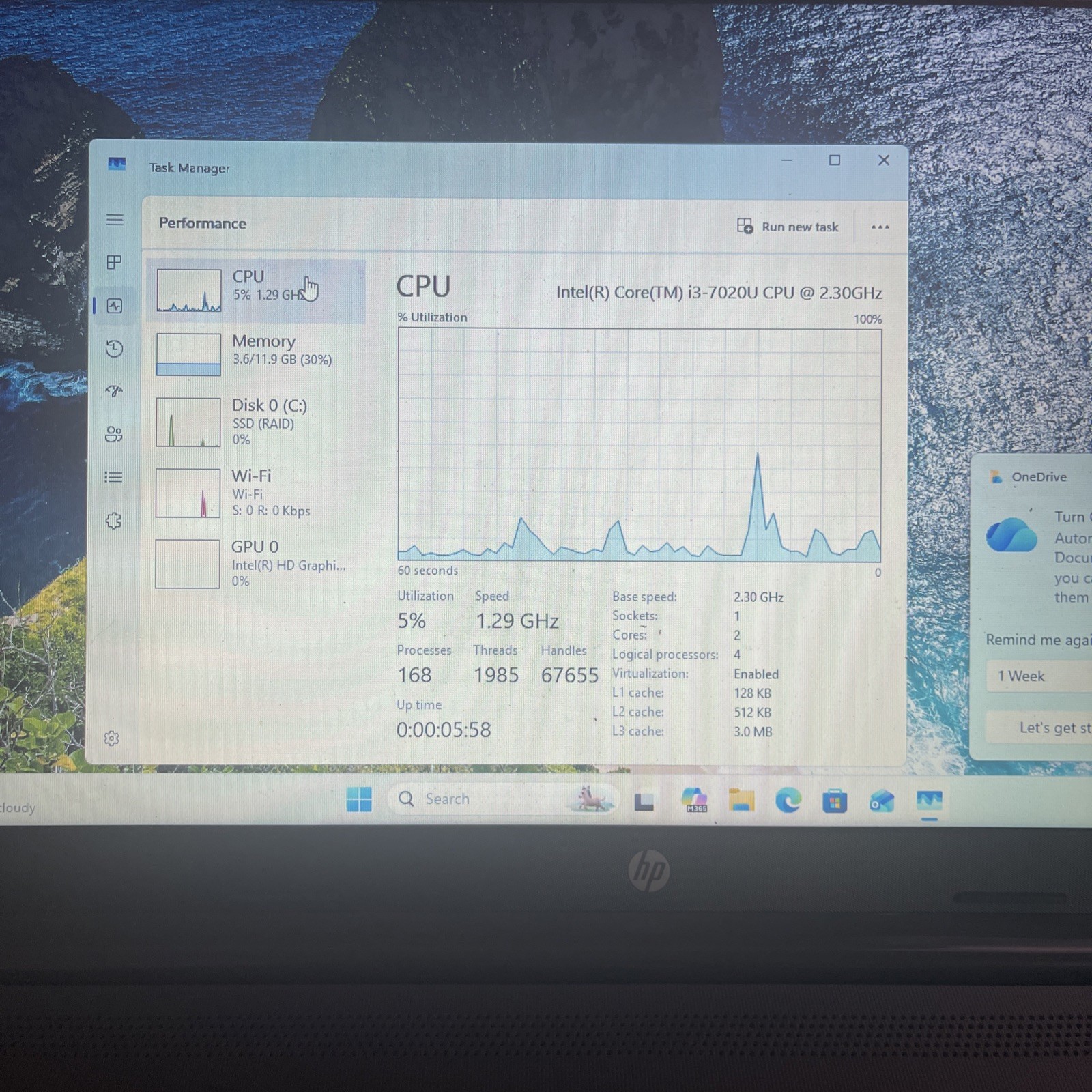This screenshot has width=1092, height=1092.
Task: Click the OneDrive cloud icon in notification
Action: pos(1011,534)
